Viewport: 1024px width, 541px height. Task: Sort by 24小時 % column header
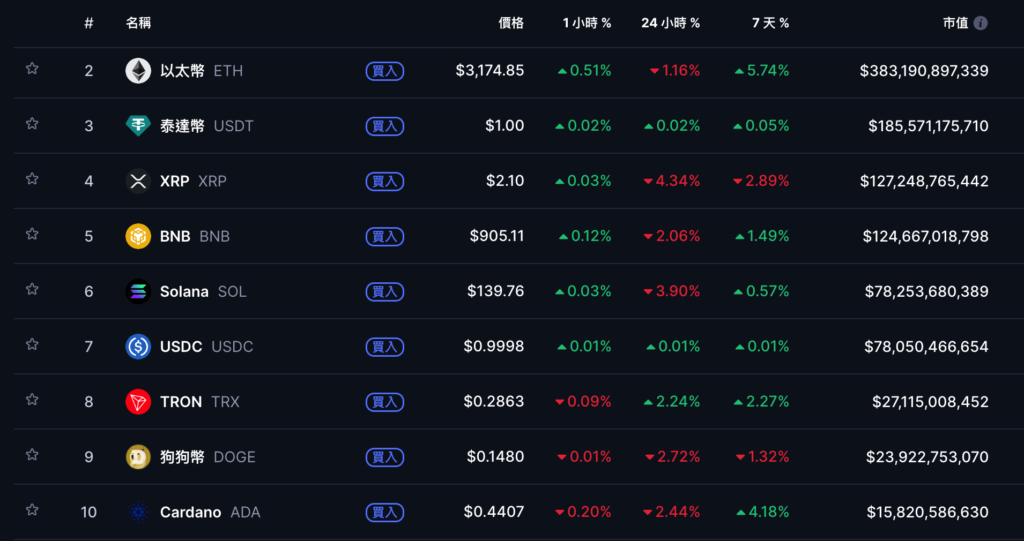coord(670,23)
